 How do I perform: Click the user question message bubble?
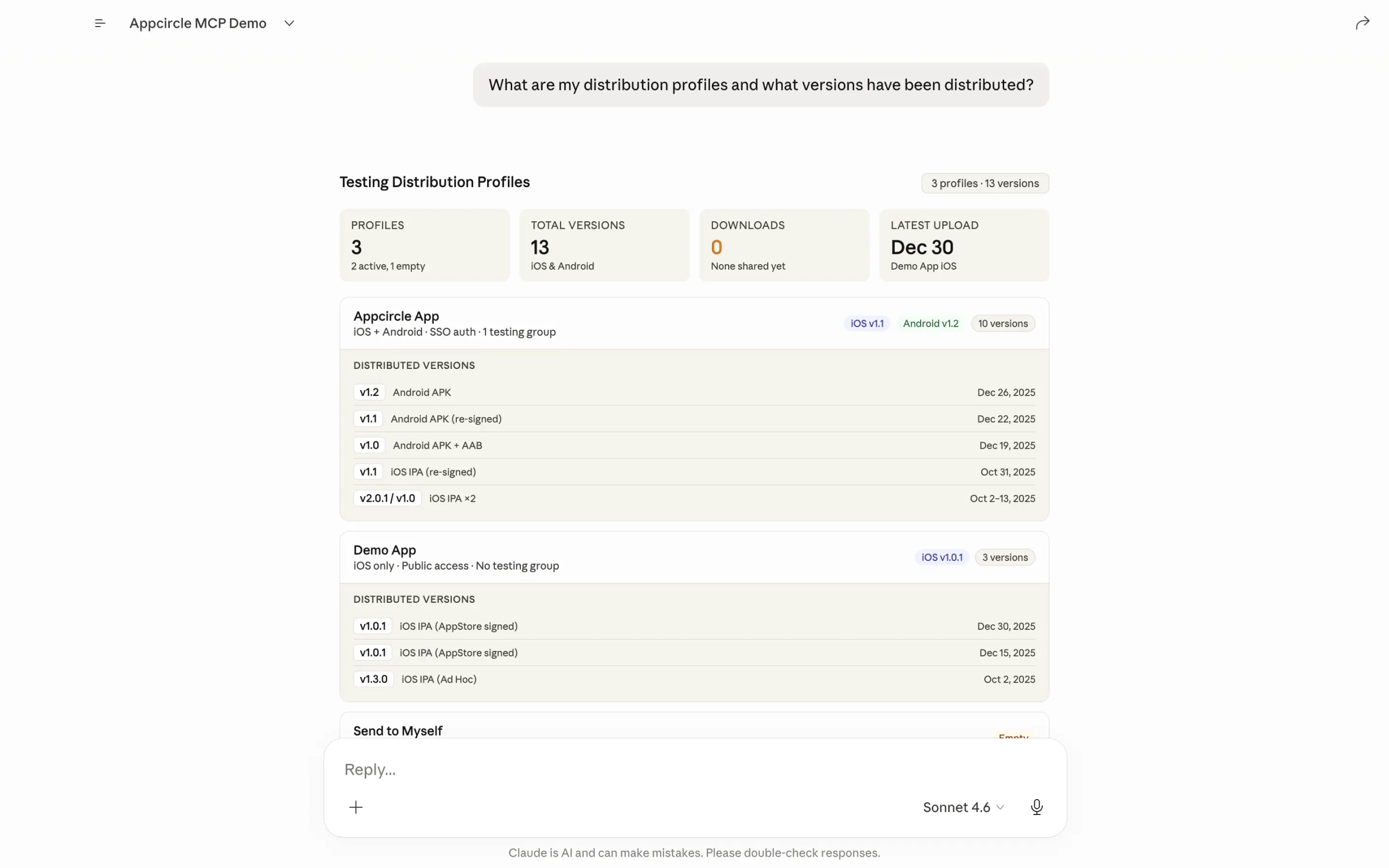pos(761,85)
